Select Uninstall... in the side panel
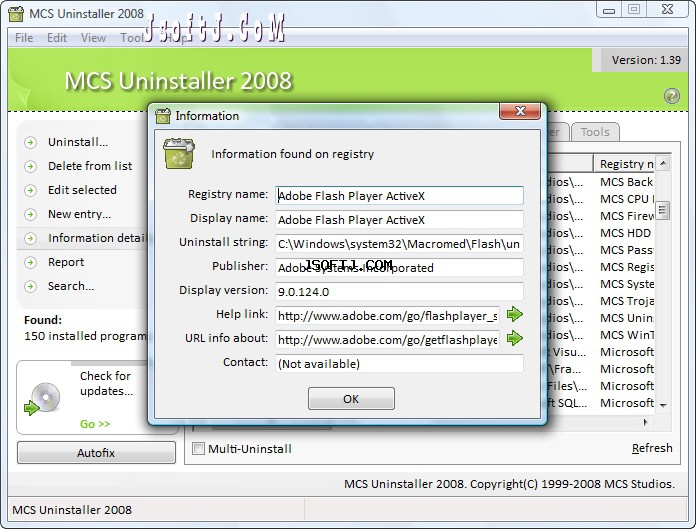The height and width of the screenshot is (529, 696). point(78,142)
